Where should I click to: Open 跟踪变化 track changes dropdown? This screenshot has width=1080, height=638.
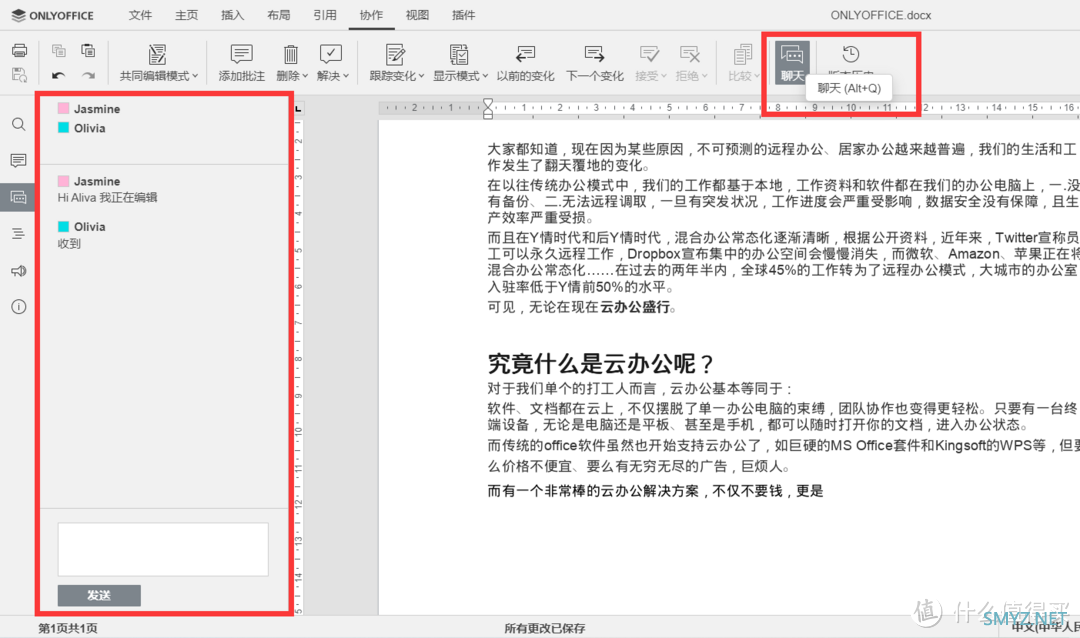click(x=397, y=63)
